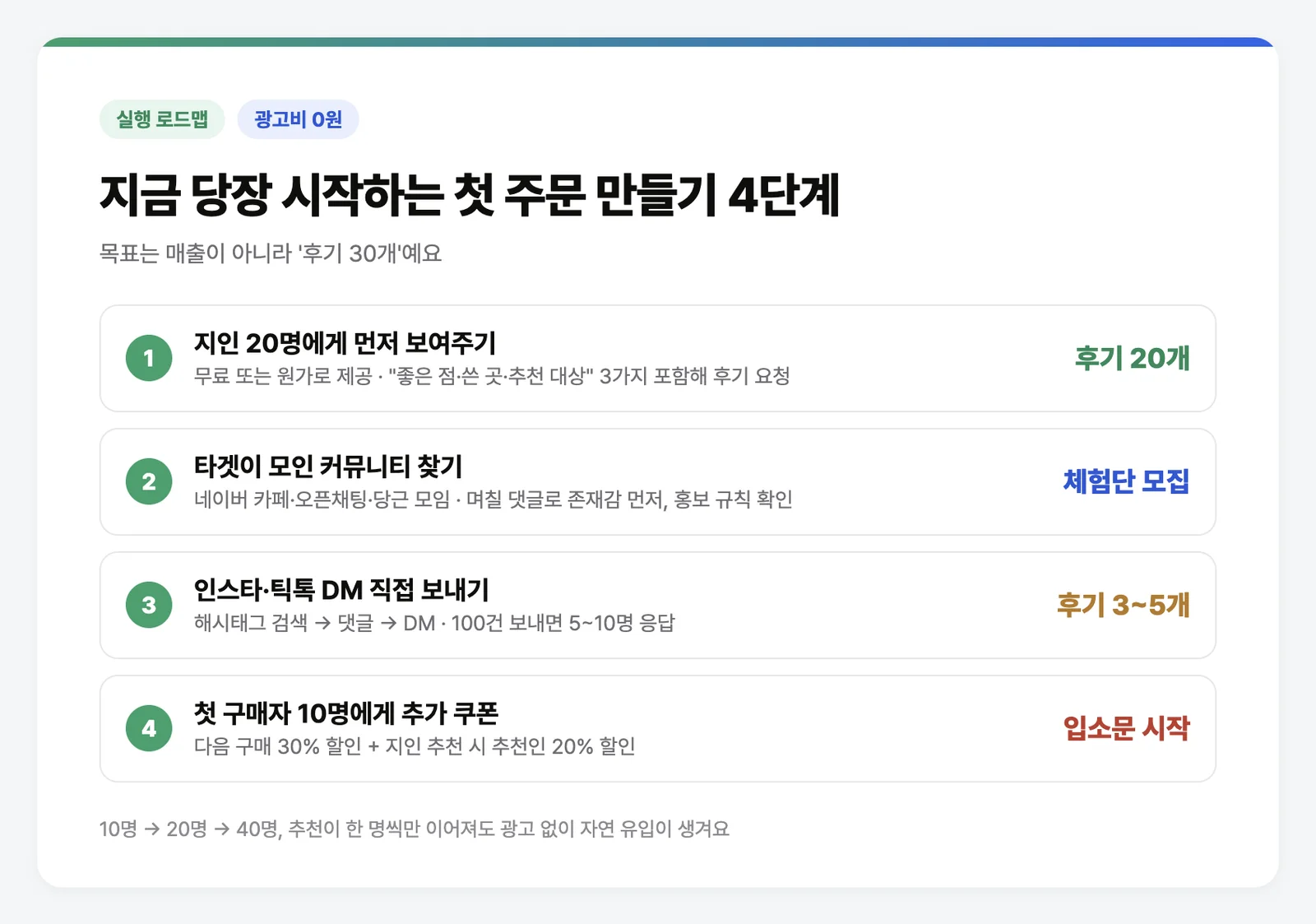Open the 타겟이 모인 커뮤니티 찾기 step
The height and width of the screenshot is (924, 1316).
658,481
